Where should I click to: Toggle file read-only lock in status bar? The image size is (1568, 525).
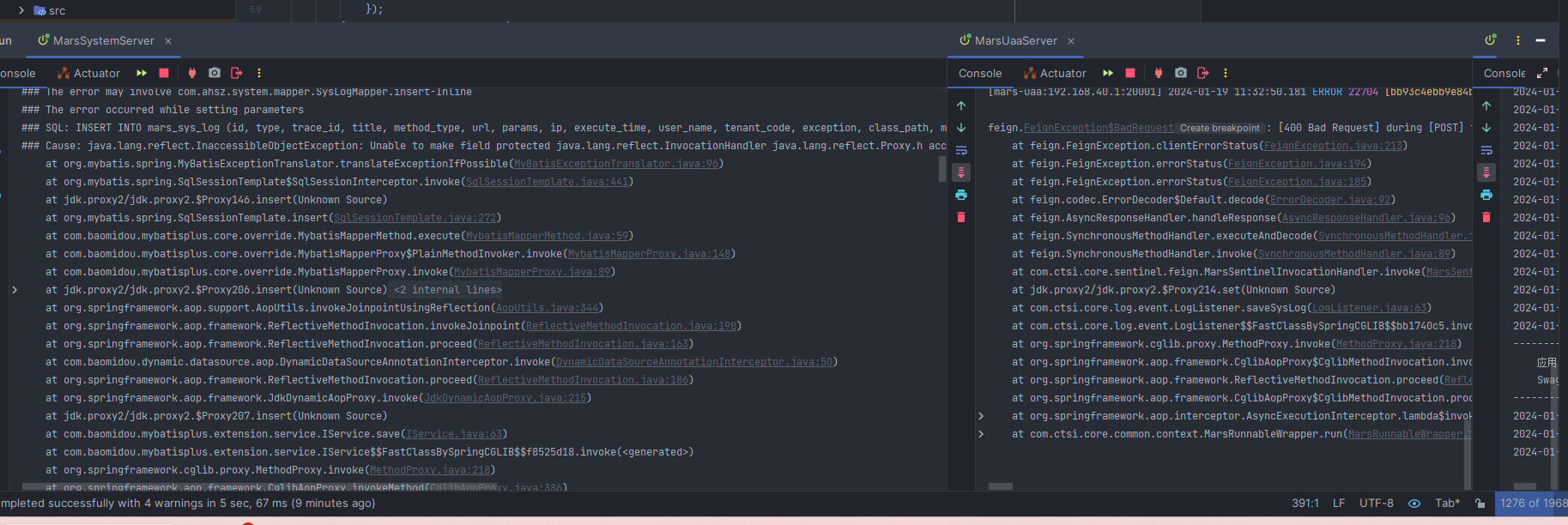[x=1480, y=504]
